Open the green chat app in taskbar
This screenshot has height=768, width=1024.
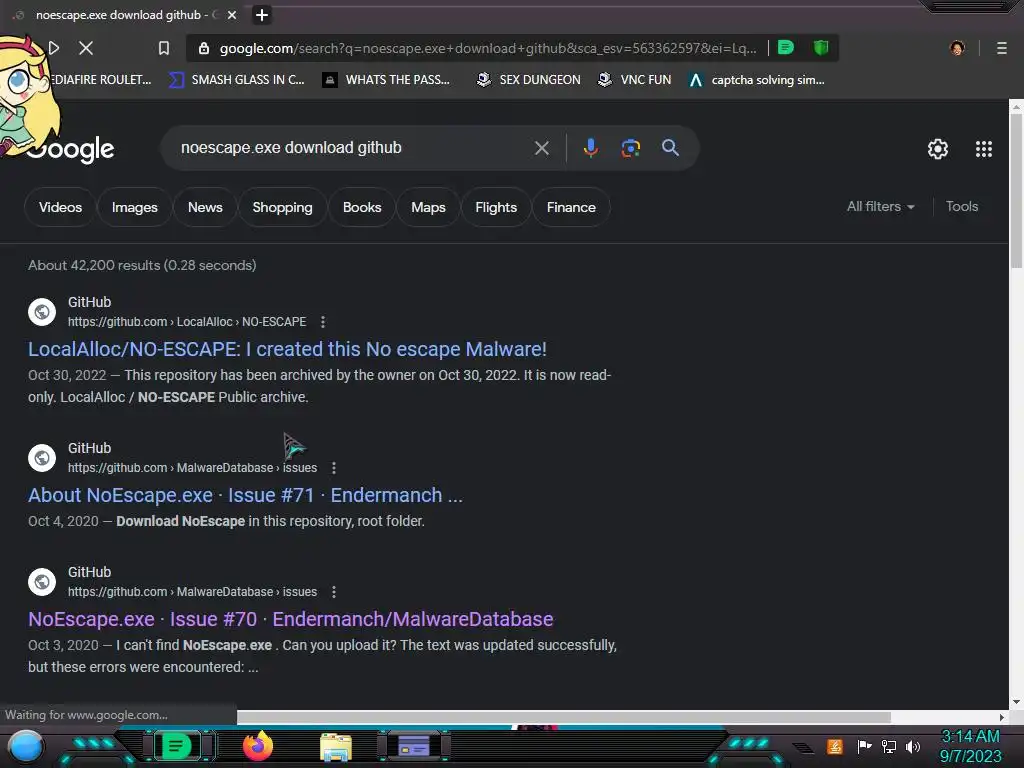[x=176, y=746]
